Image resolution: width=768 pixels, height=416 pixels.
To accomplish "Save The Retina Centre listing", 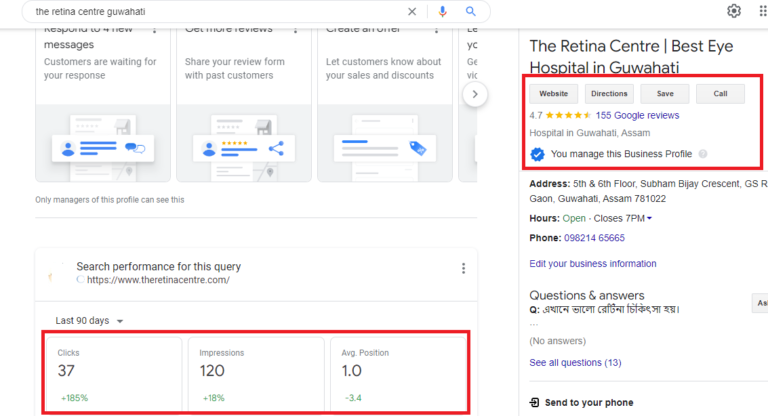I will point(665,93).
